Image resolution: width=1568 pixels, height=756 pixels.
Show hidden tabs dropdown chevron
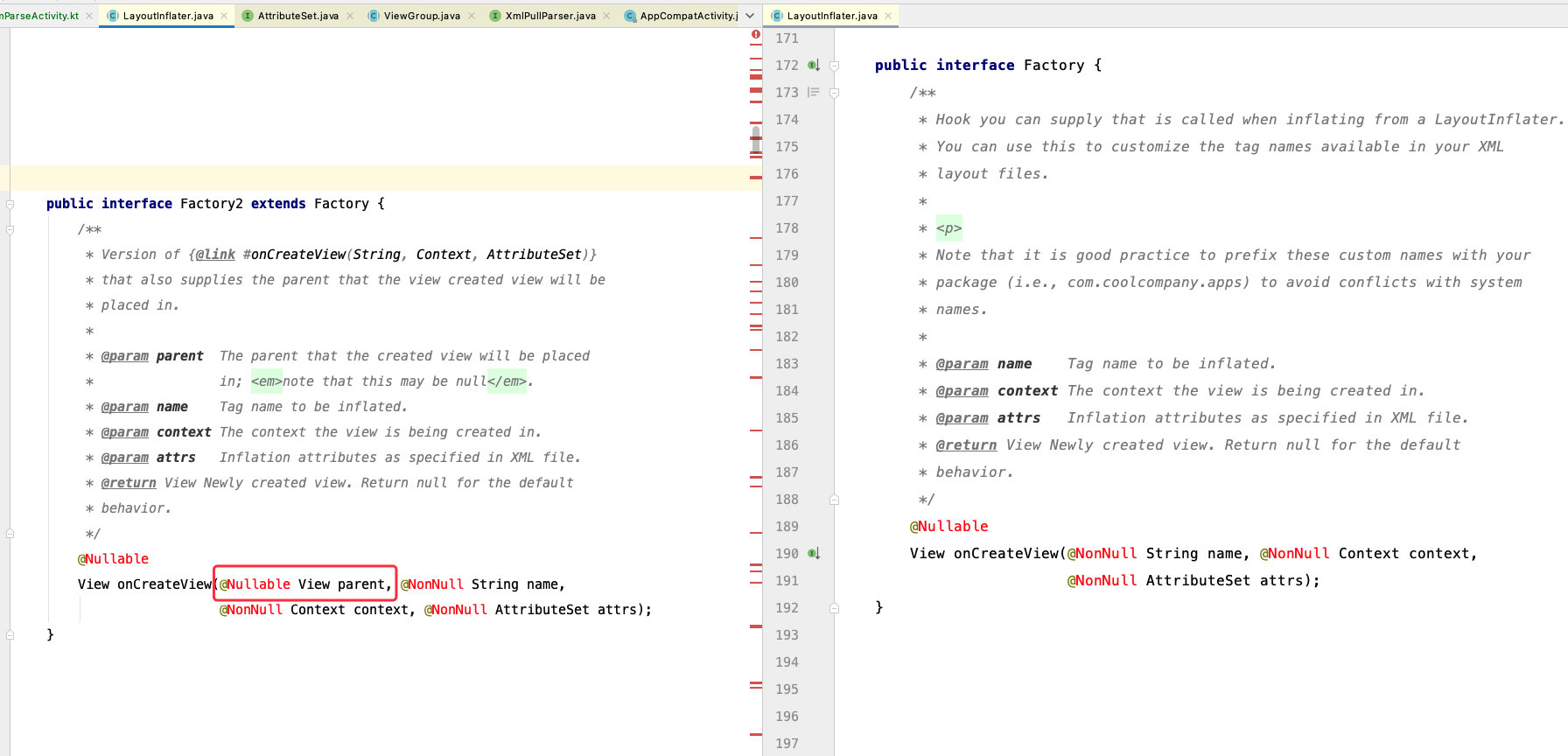(750, 16)
